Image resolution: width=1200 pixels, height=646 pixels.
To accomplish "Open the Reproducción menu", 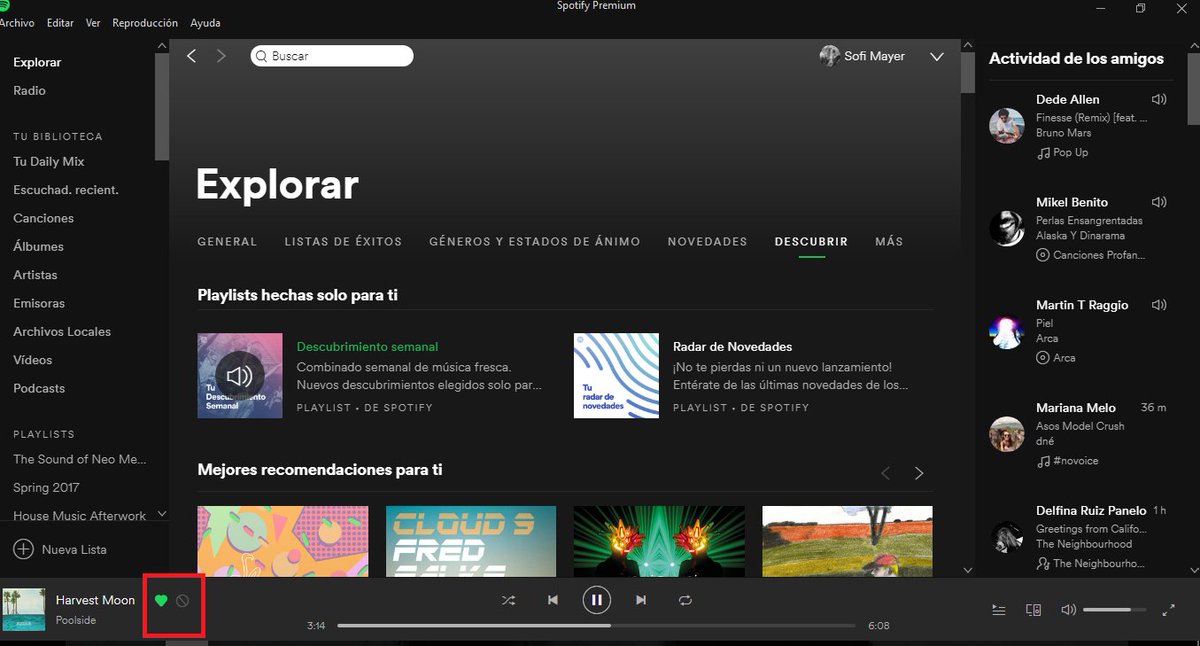I will point(145,22).
